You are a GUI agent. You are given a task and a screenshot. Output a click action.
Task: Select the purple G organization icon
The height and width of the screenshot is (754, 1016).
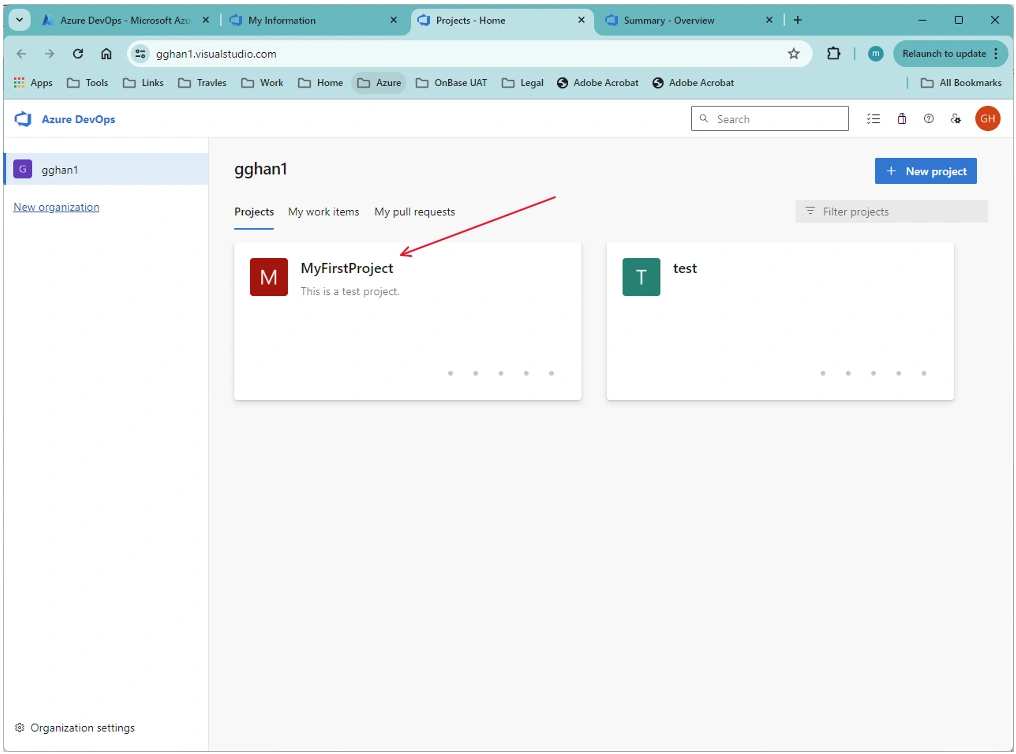(23, 170)
